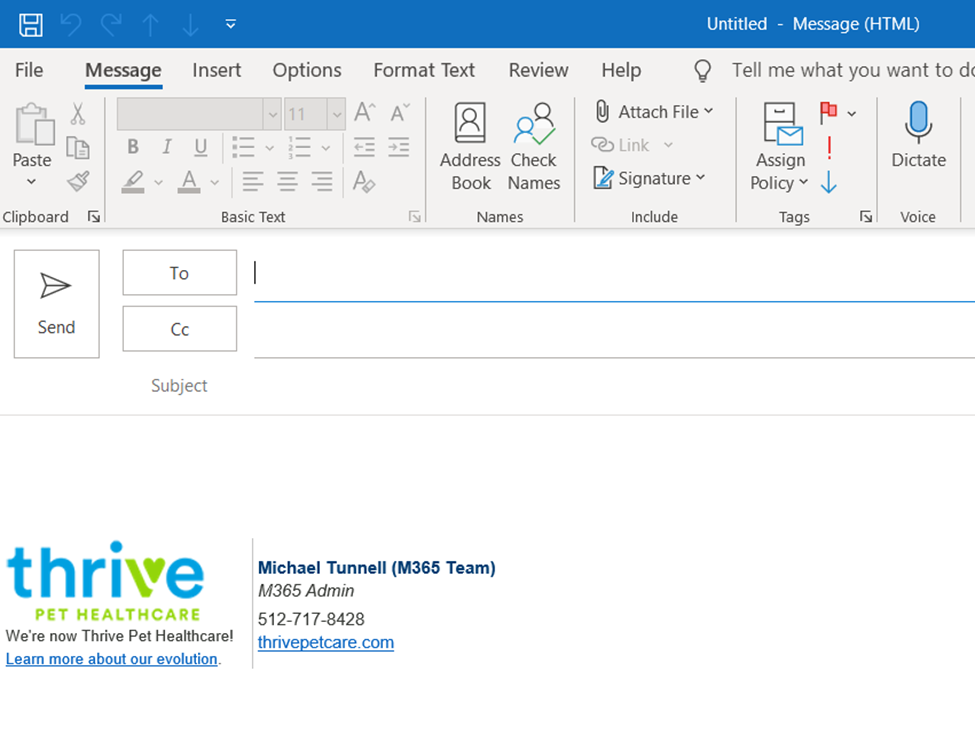Click the Cut scissors icon

click(x=78, y=114)
